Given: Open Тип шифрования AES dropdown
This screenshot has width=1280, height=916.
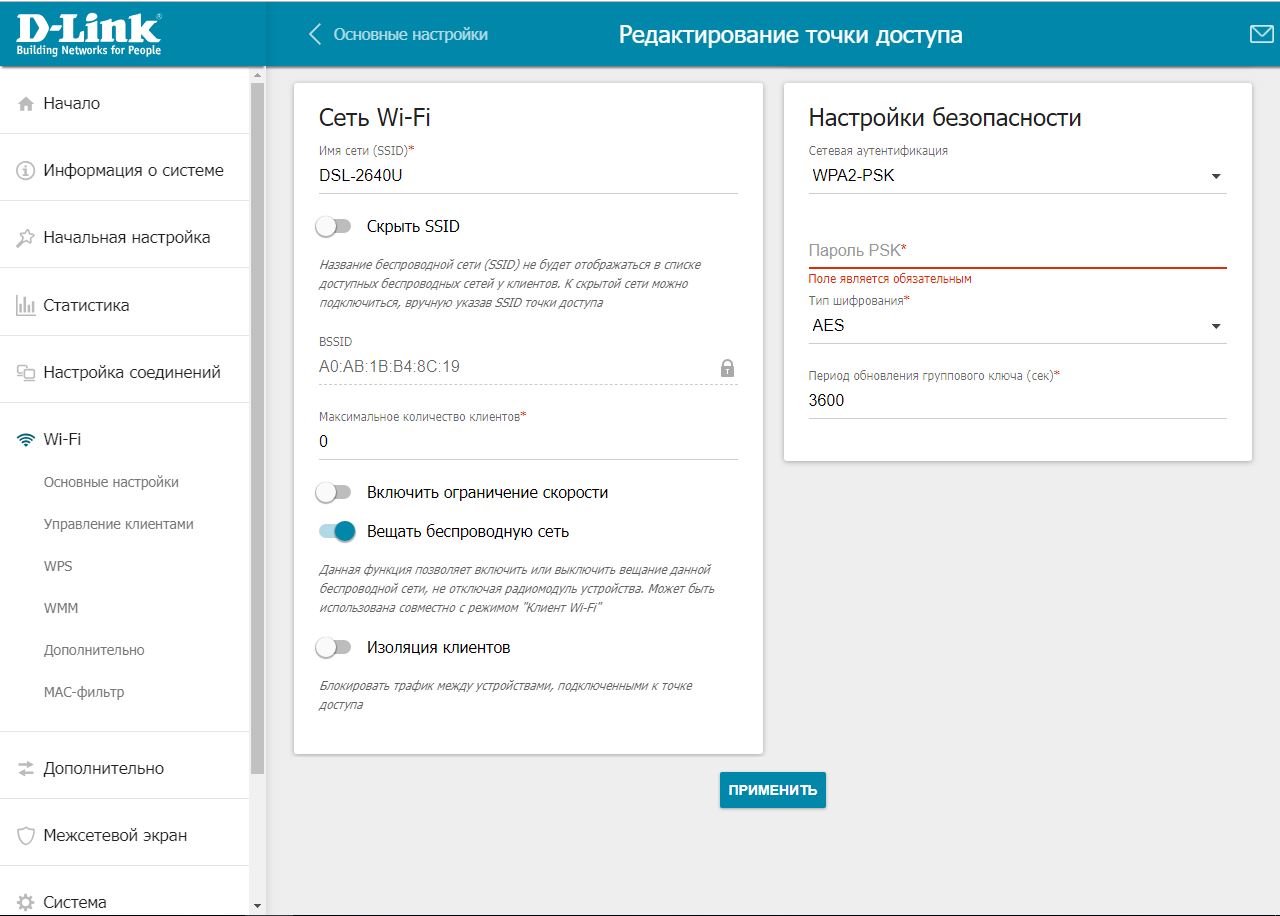Looking at the screenshot, I should (1017, 326).
